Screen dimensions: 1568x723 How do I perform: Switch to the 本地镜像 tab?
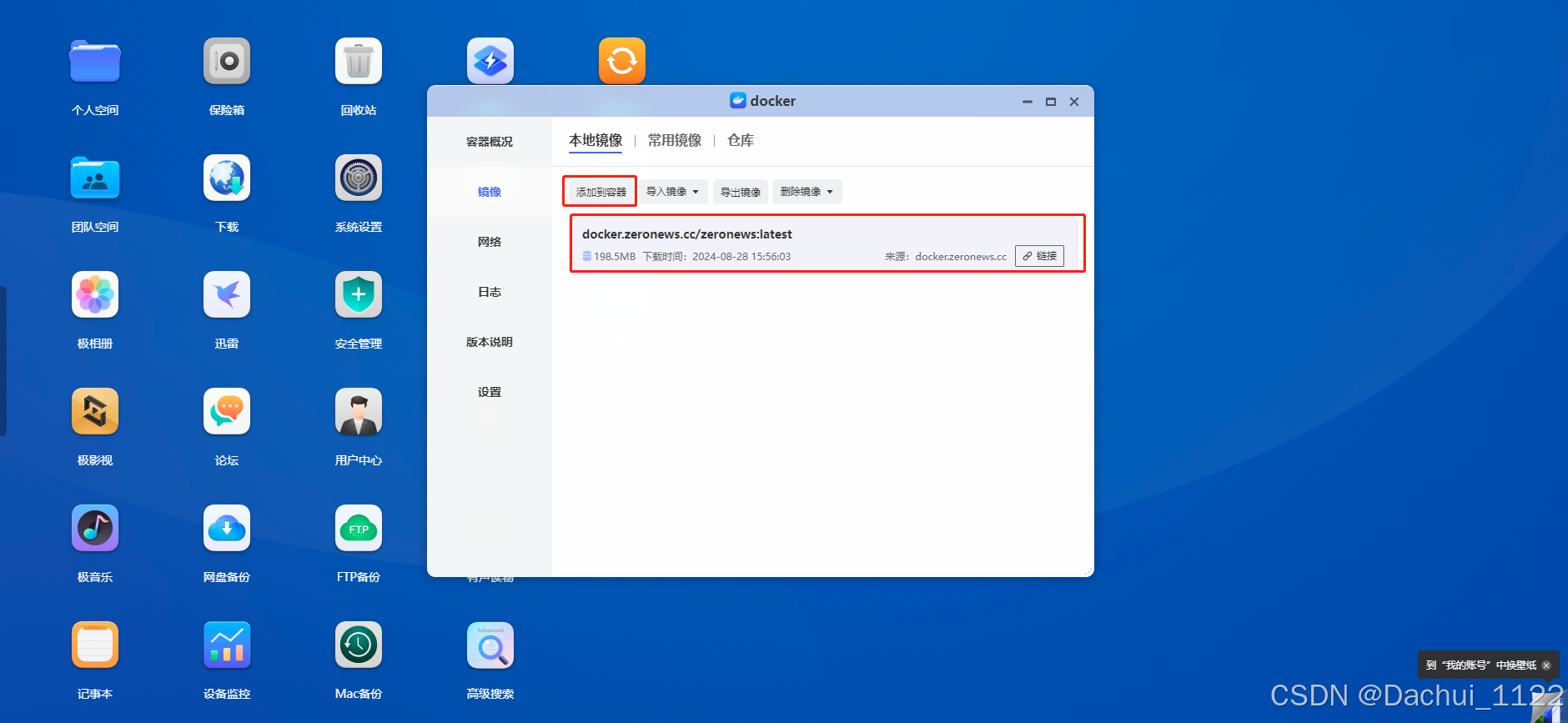point(596,140)
